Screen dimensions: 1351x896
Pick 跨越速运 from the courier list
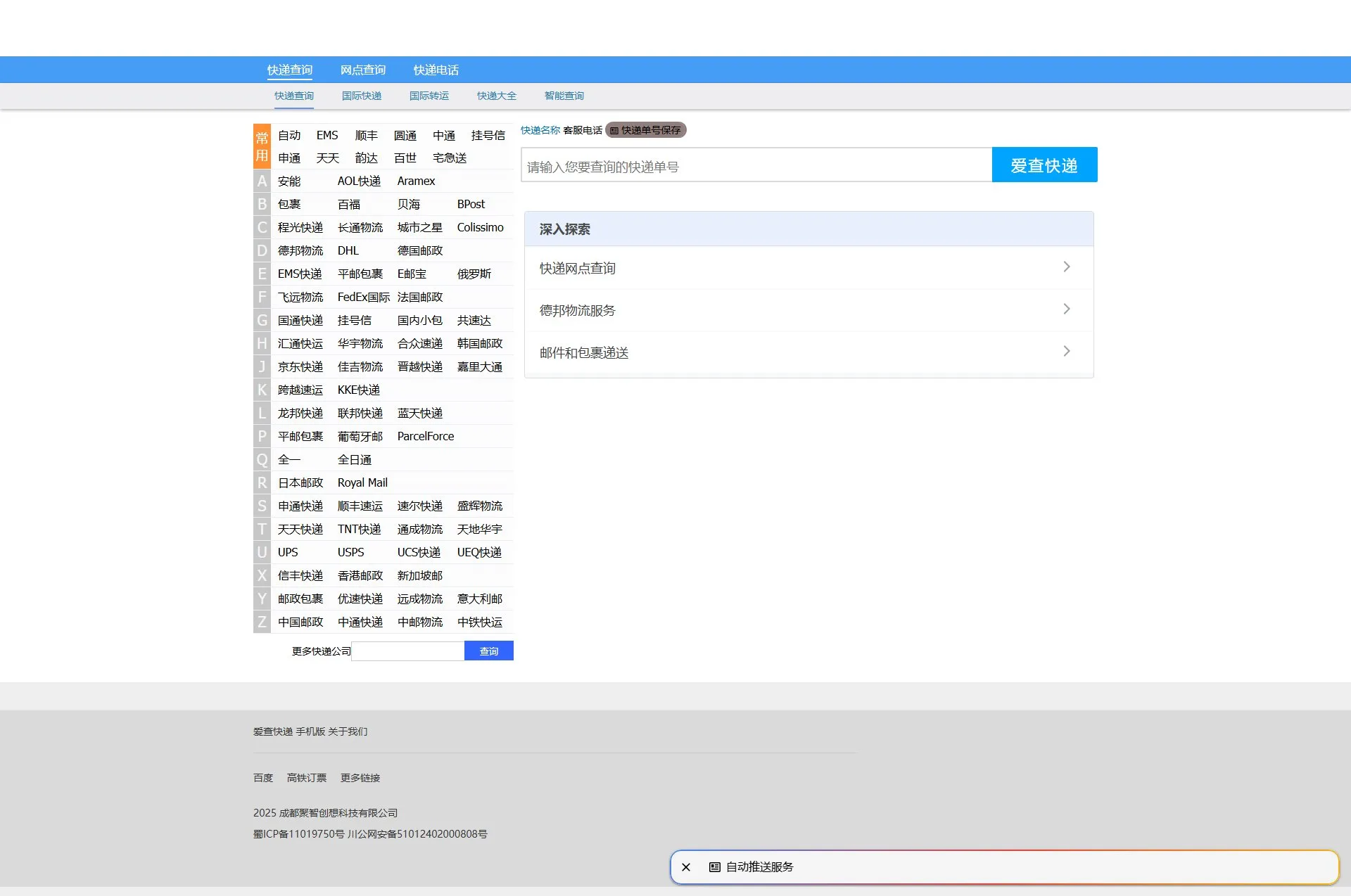(300, 390)
